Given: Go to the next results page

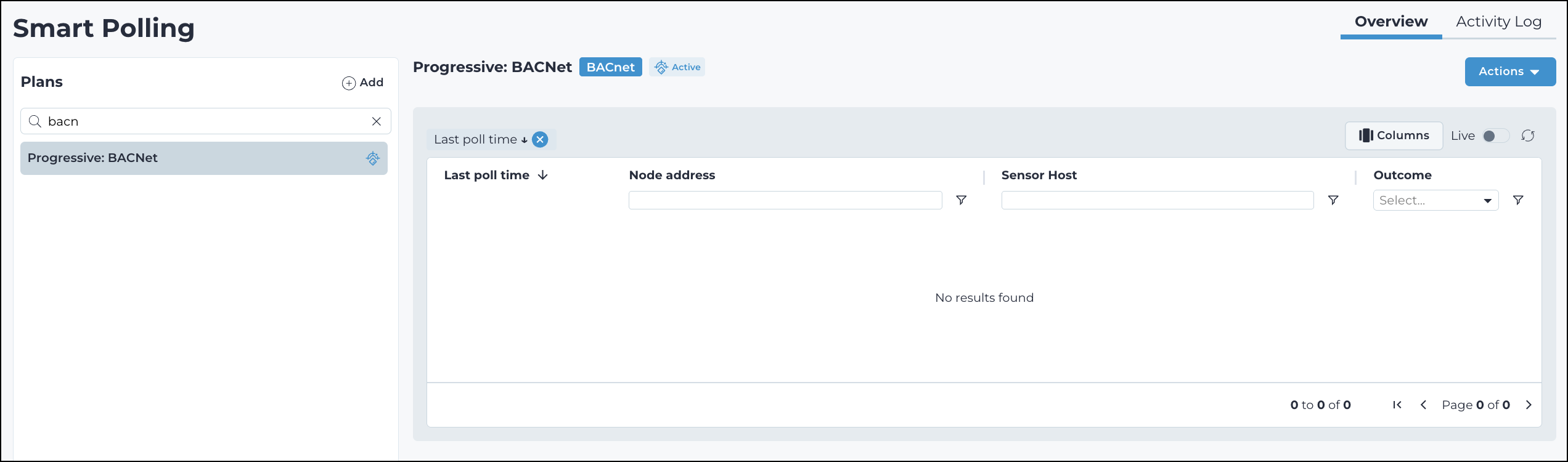Looking at the screenshot, I should tap(1529, 405).
